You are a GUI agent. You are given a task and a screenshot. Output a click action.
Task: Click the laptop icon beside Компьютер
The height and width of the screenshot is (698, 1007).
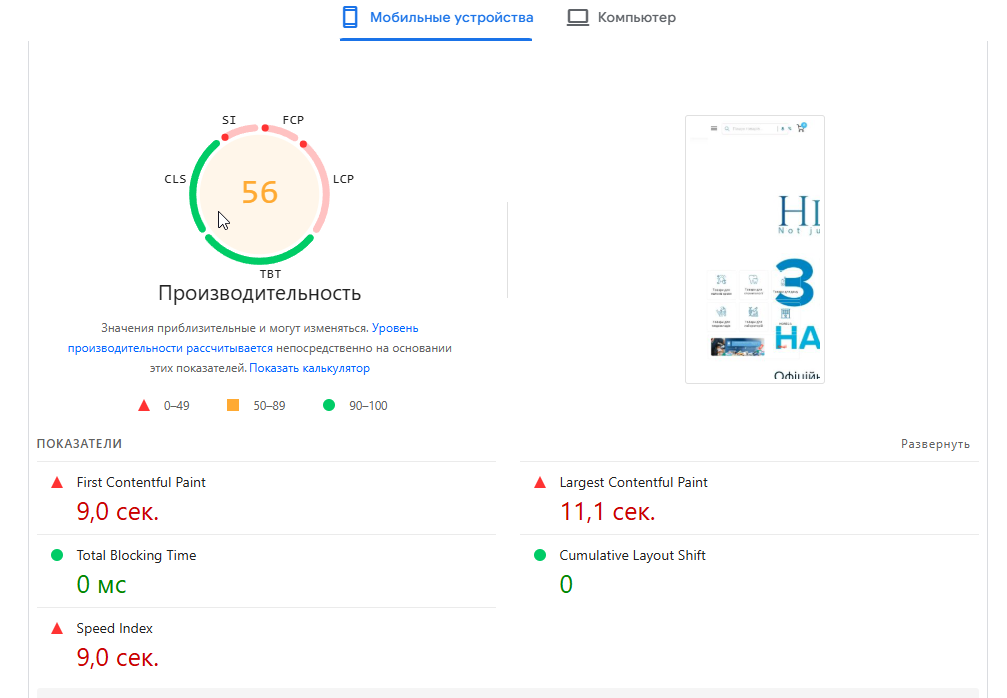pyautogui.click(x=577, y=17)
